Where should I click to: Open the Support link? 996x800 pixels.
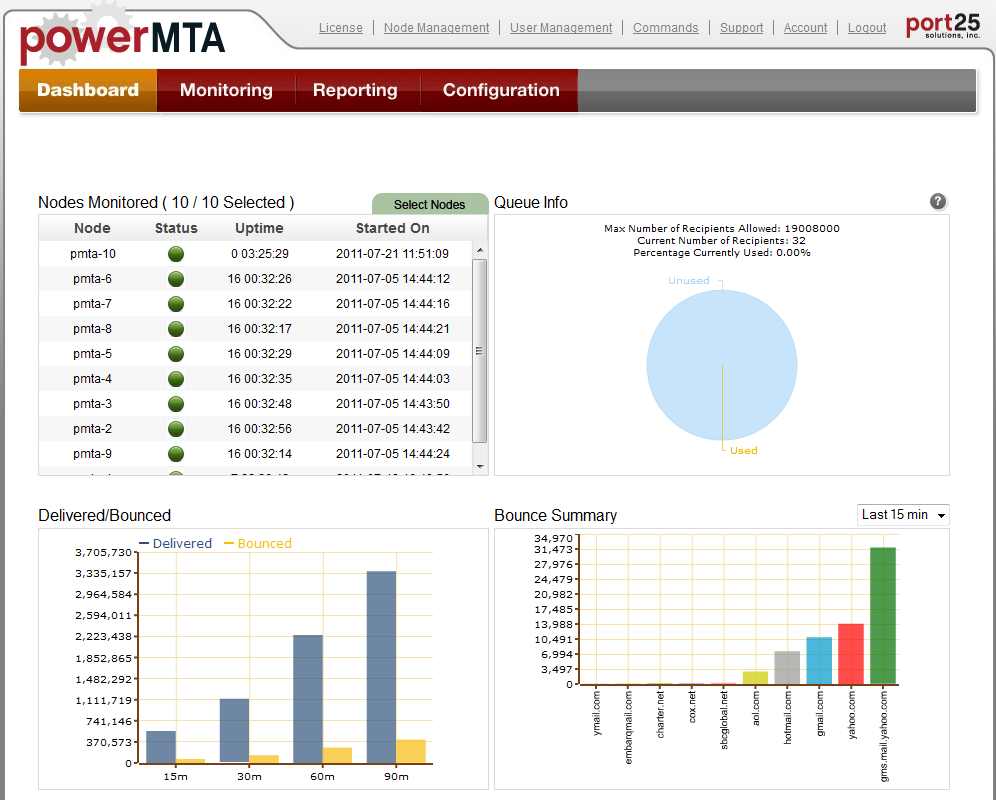[x=741, y=28]
